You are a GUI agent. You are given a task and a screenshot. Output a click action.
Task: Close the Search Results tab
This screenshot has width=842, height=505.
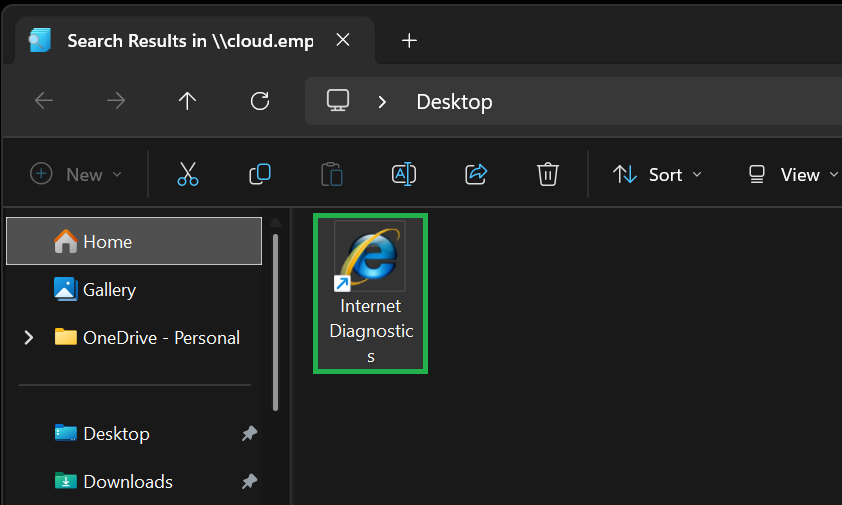[343, 40]
